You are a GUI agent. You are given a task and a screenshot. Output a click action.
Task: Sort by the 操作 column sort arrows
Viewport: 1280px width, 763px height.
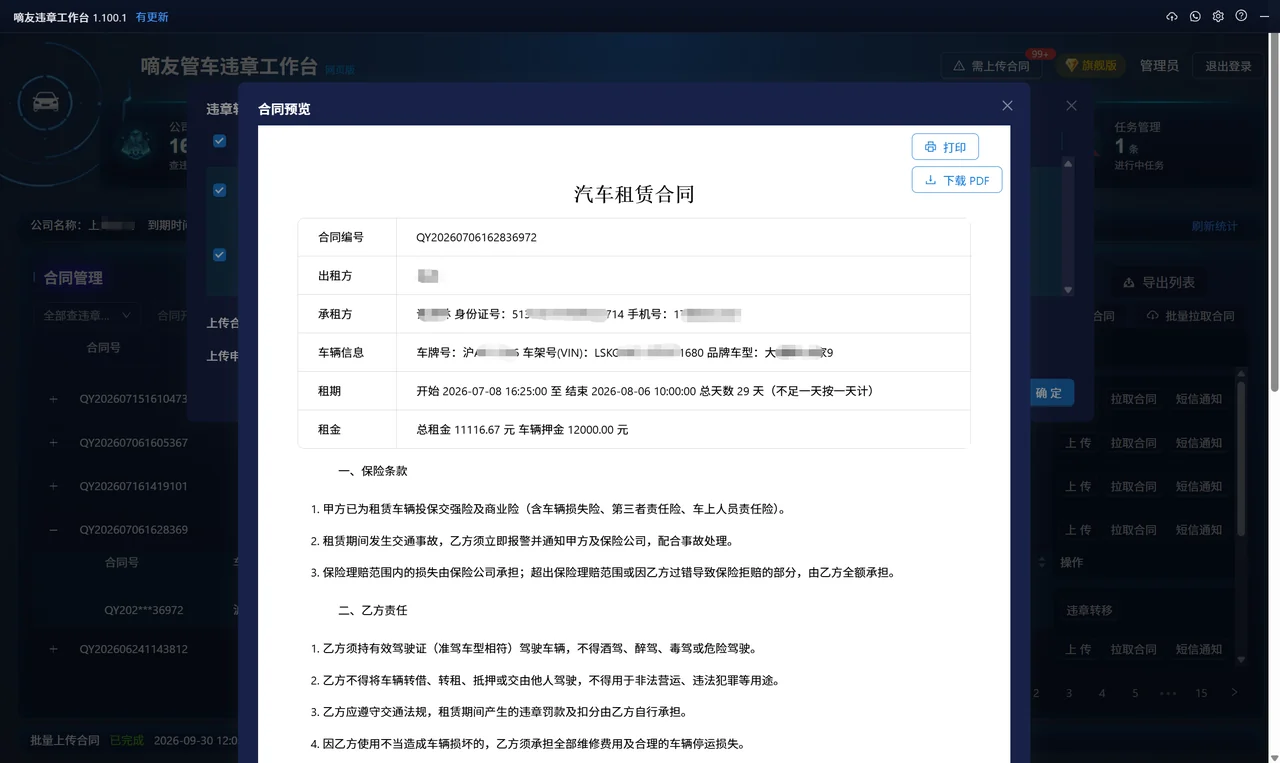(1044, 562)
